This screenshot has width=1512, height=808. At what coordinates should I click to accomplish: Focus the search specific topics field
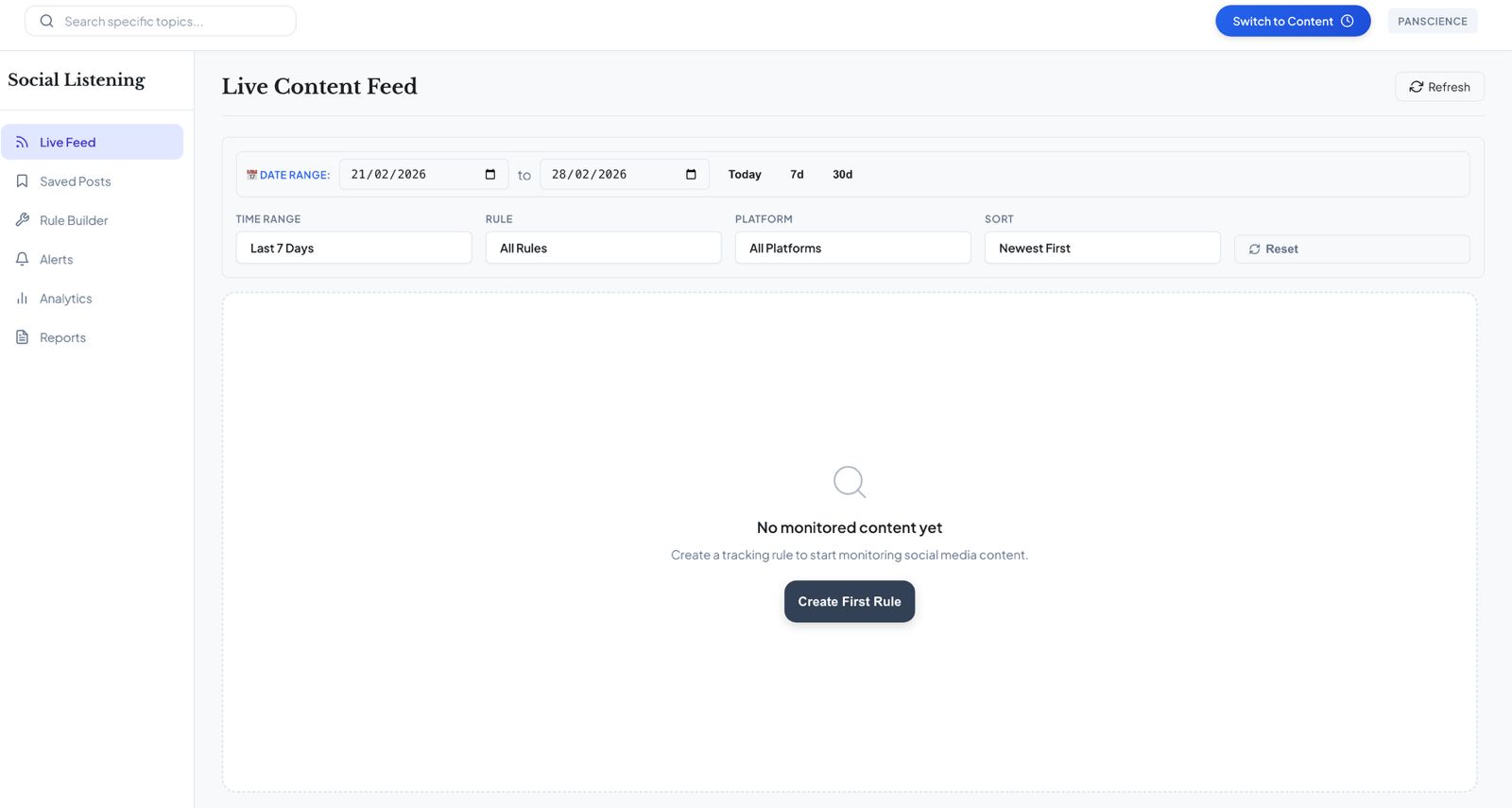[170, 21]
